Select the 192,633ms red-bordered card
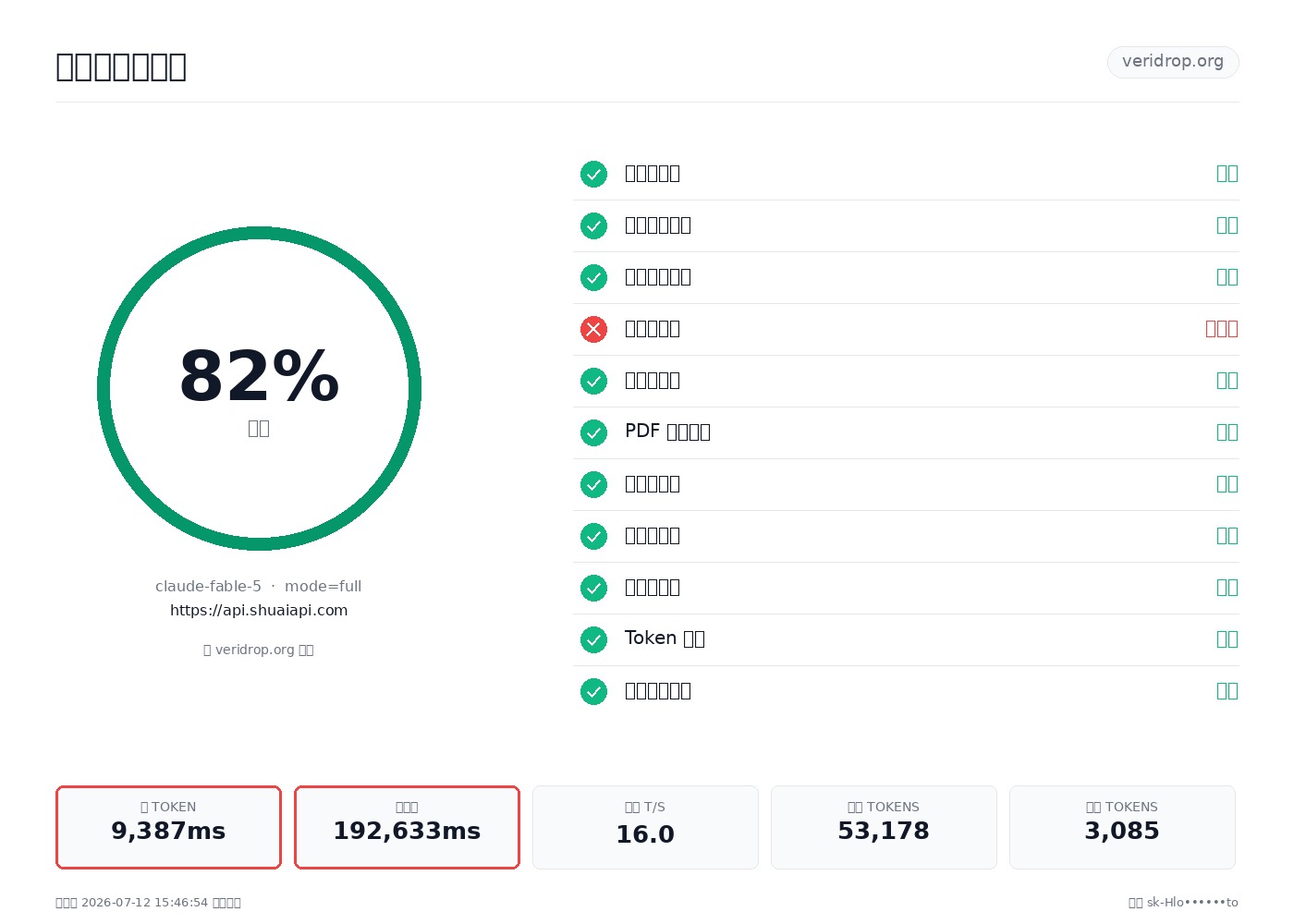1294x924 pixels. [x=407, y=827]
